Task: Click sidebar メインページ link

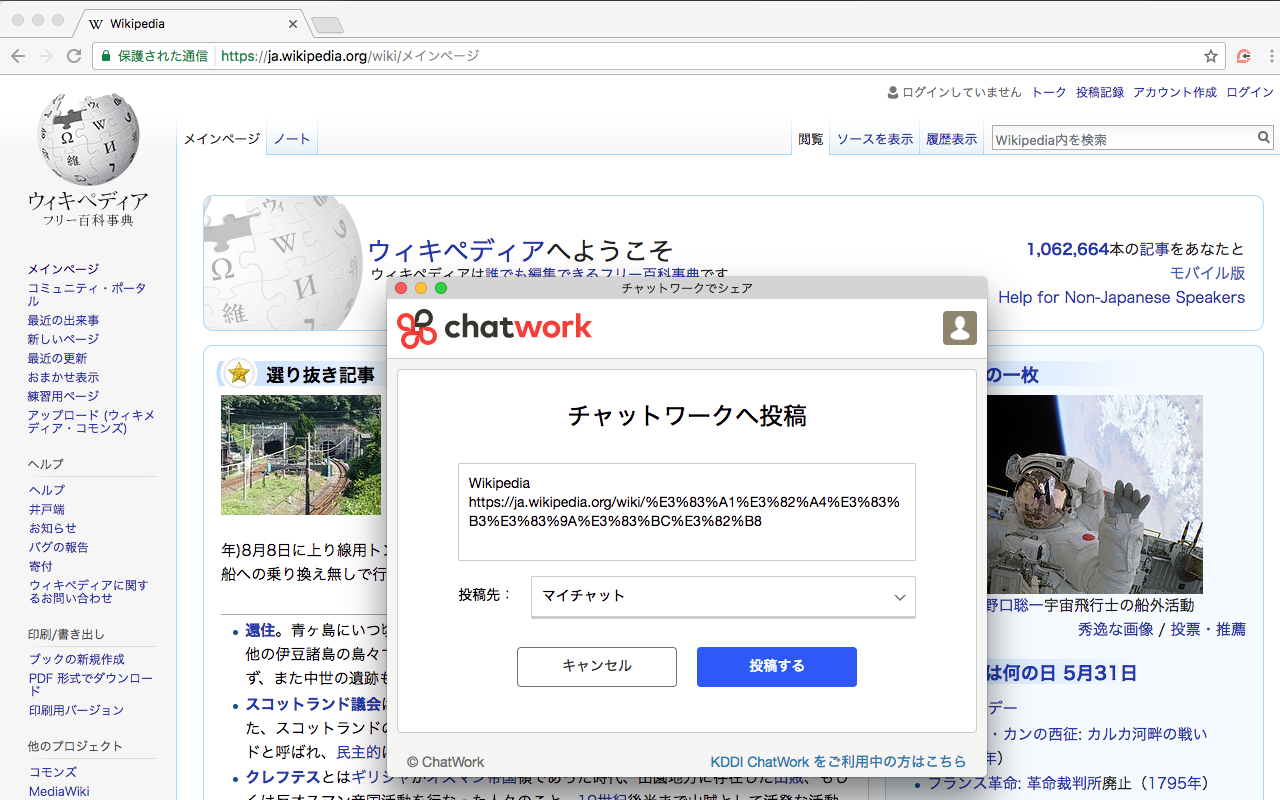Action: [63, 269]
